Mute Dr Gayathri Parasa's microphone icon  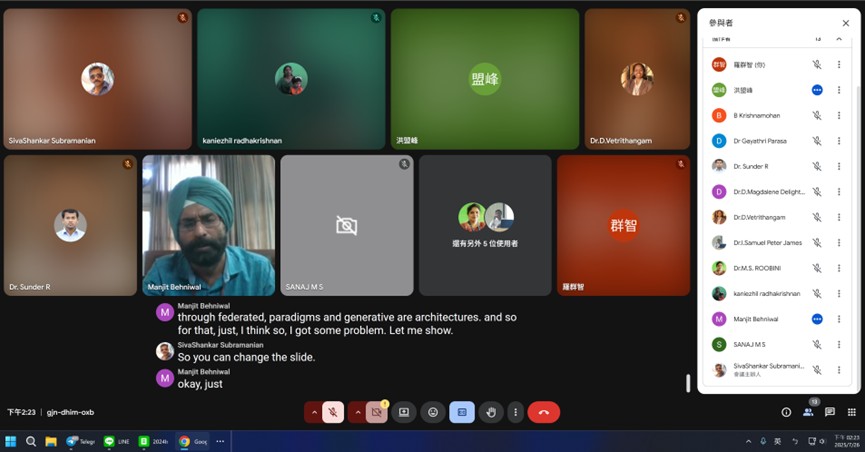pos(817,141)
